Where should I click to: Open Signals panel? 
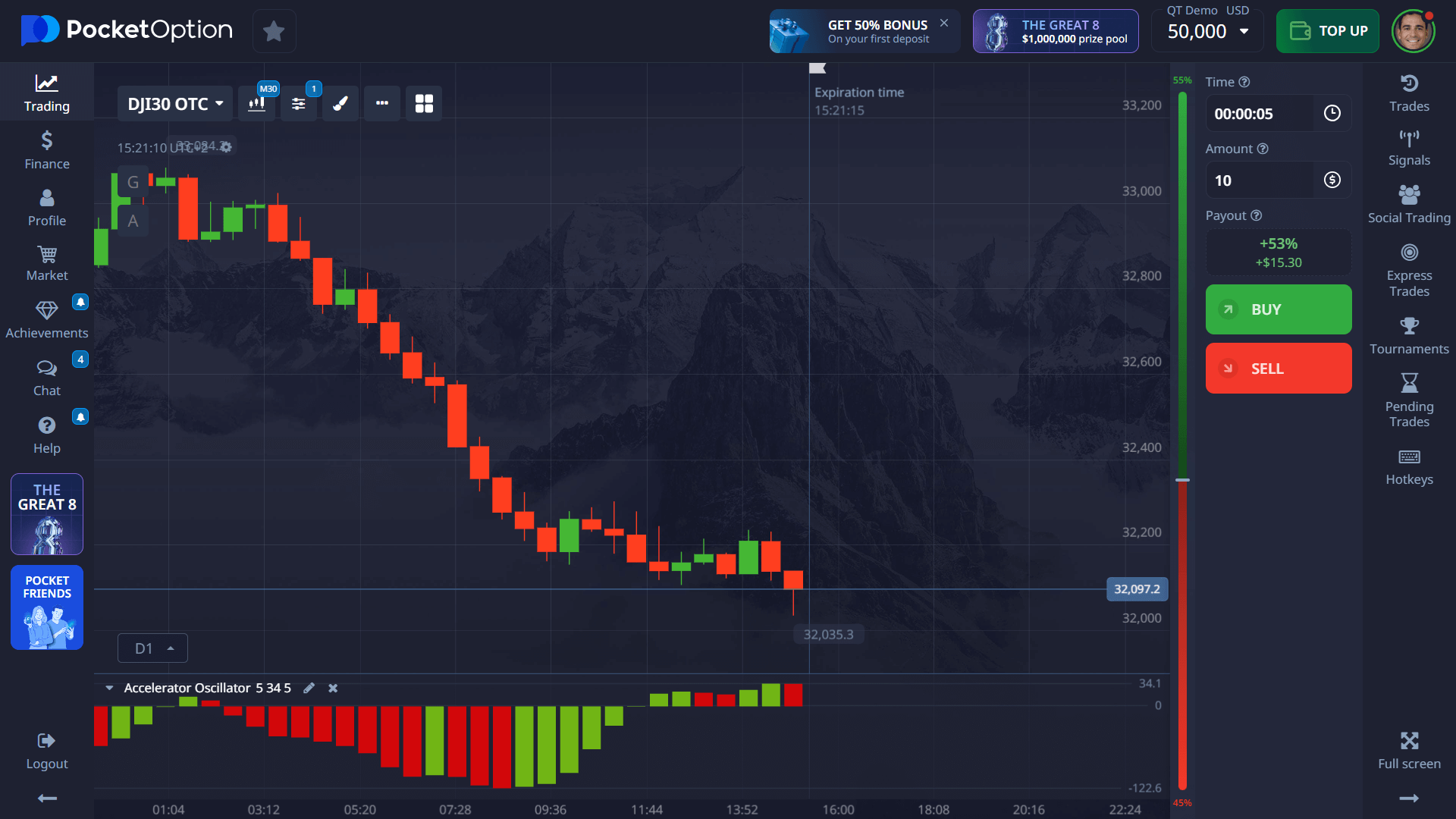(1409, 148)
